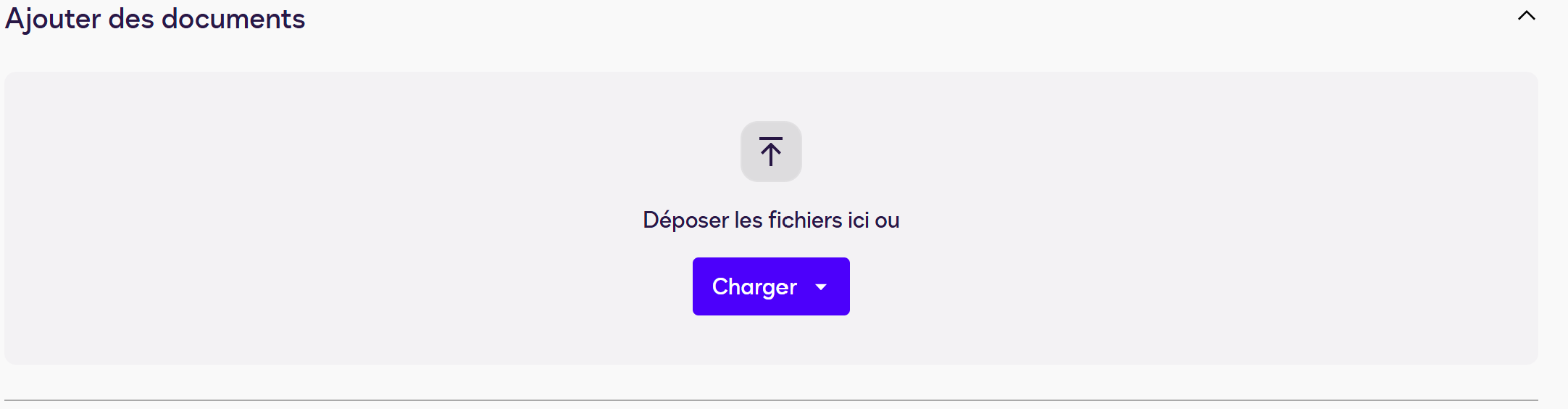Click the word Charger in purple button
Screen dimensions: 1568x409
[x=754, y=287]
